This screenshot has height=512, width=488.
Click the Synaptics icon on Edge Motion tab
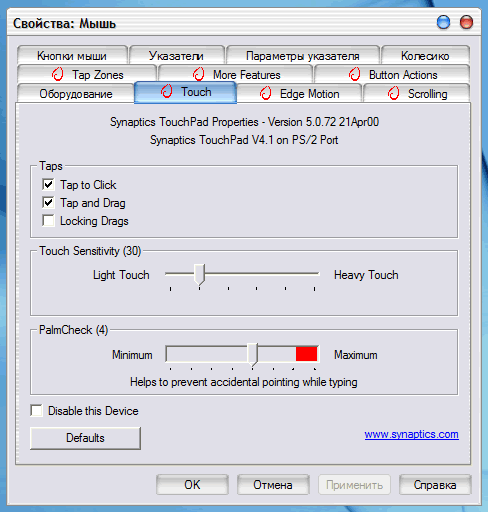pyautogui.click(x=266, y=93)
